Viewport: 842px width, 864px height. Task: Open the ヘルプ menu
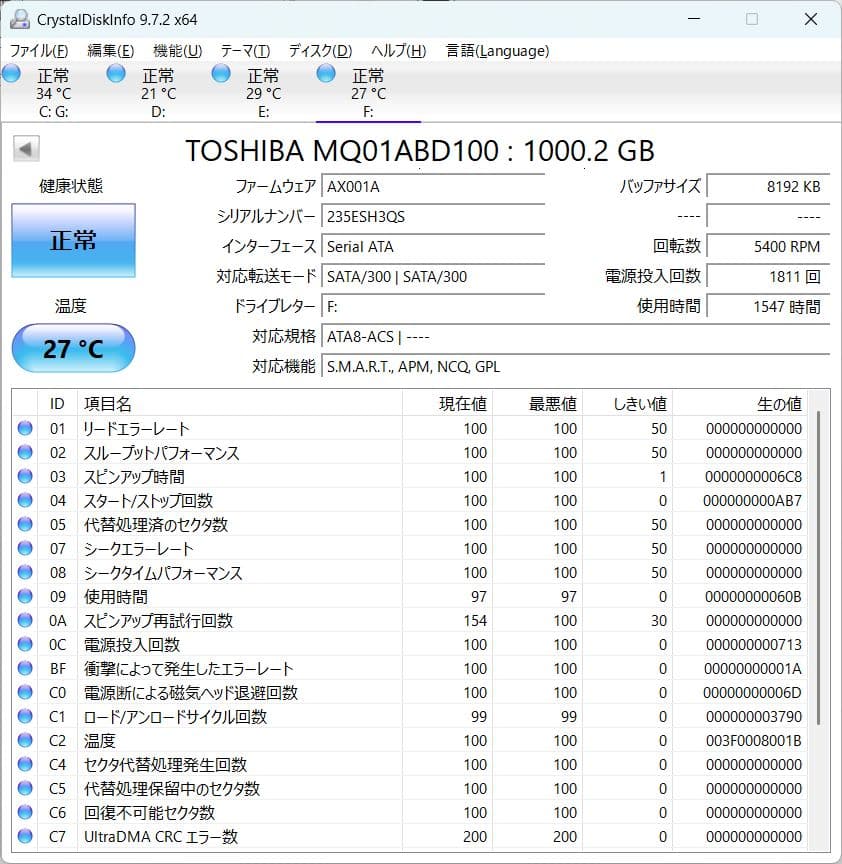tap(398, 50)
